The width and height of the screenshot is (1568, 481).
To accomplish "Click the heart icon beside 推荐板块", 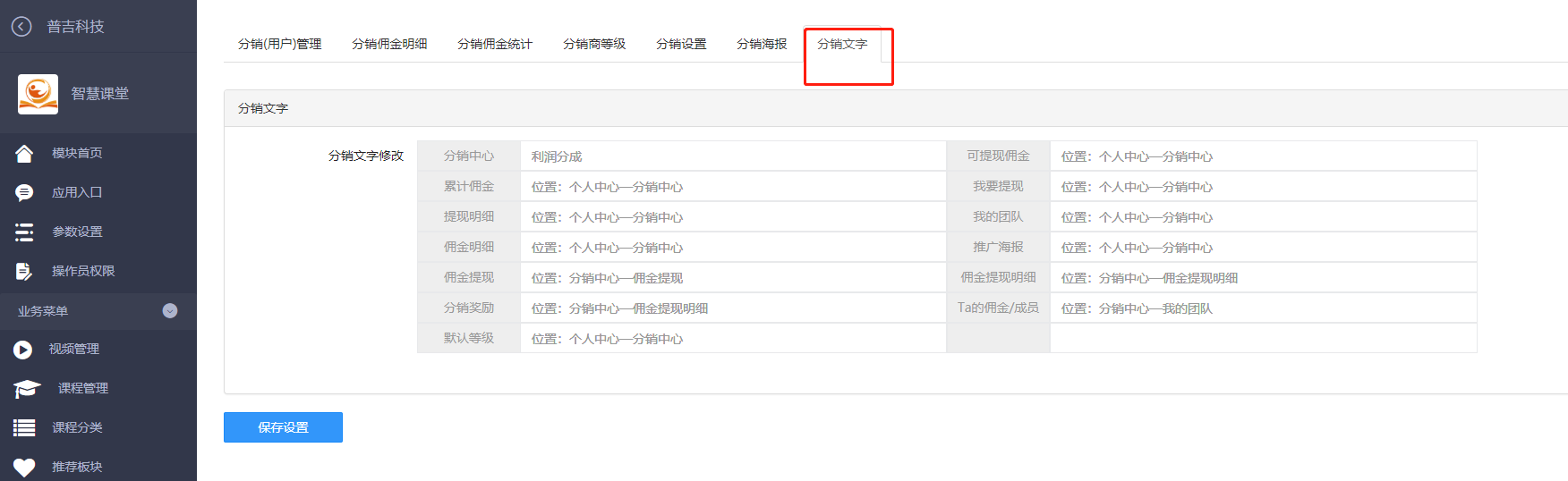I will 24,467.
